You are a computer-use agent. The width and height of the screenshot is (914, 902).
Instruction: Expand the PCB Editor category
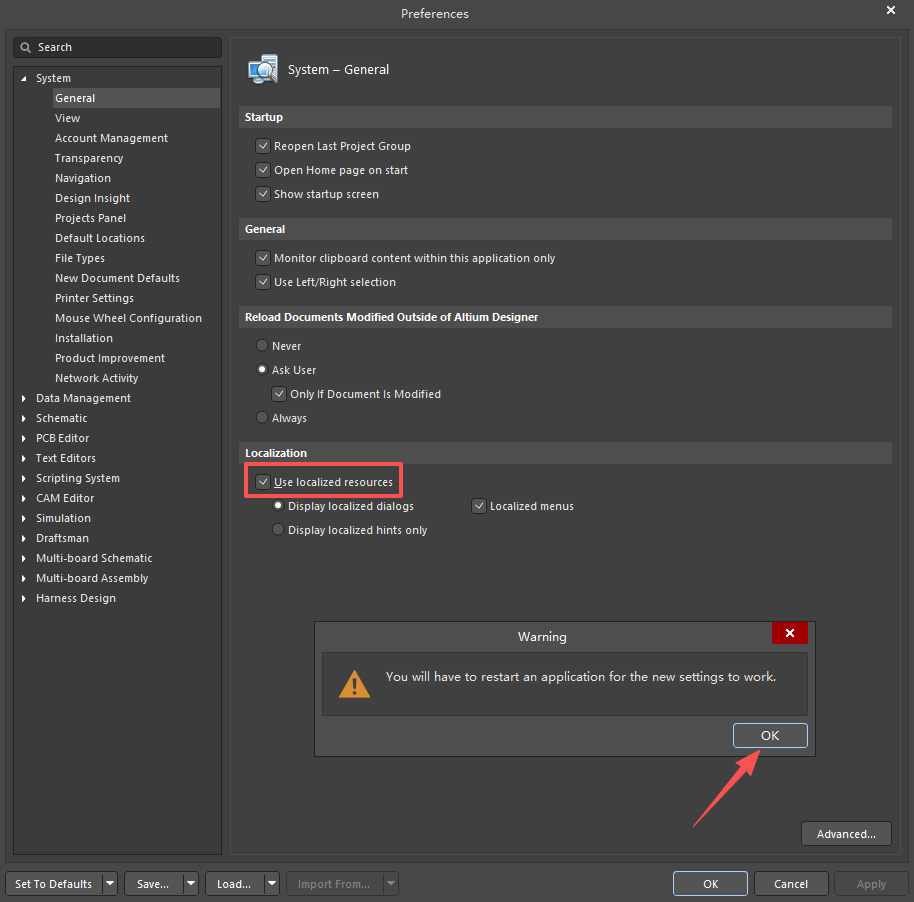point(25,438)
